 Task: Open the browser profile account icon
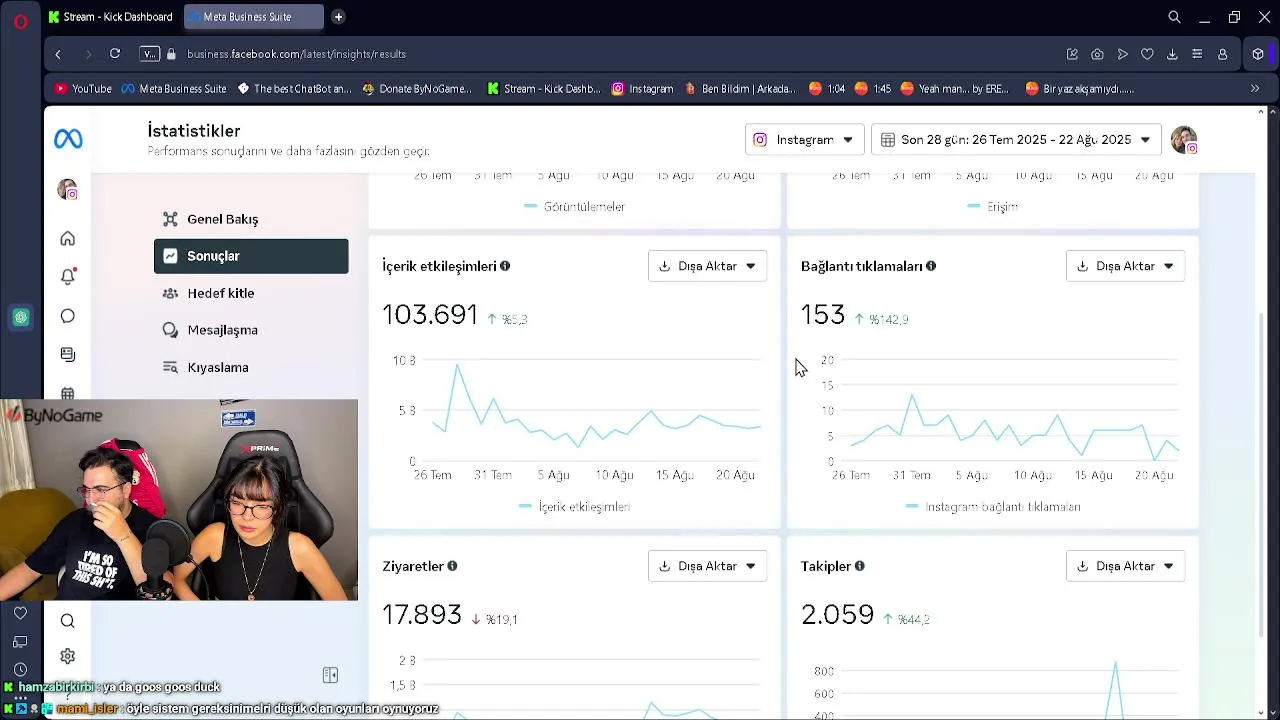[1222, 54]
